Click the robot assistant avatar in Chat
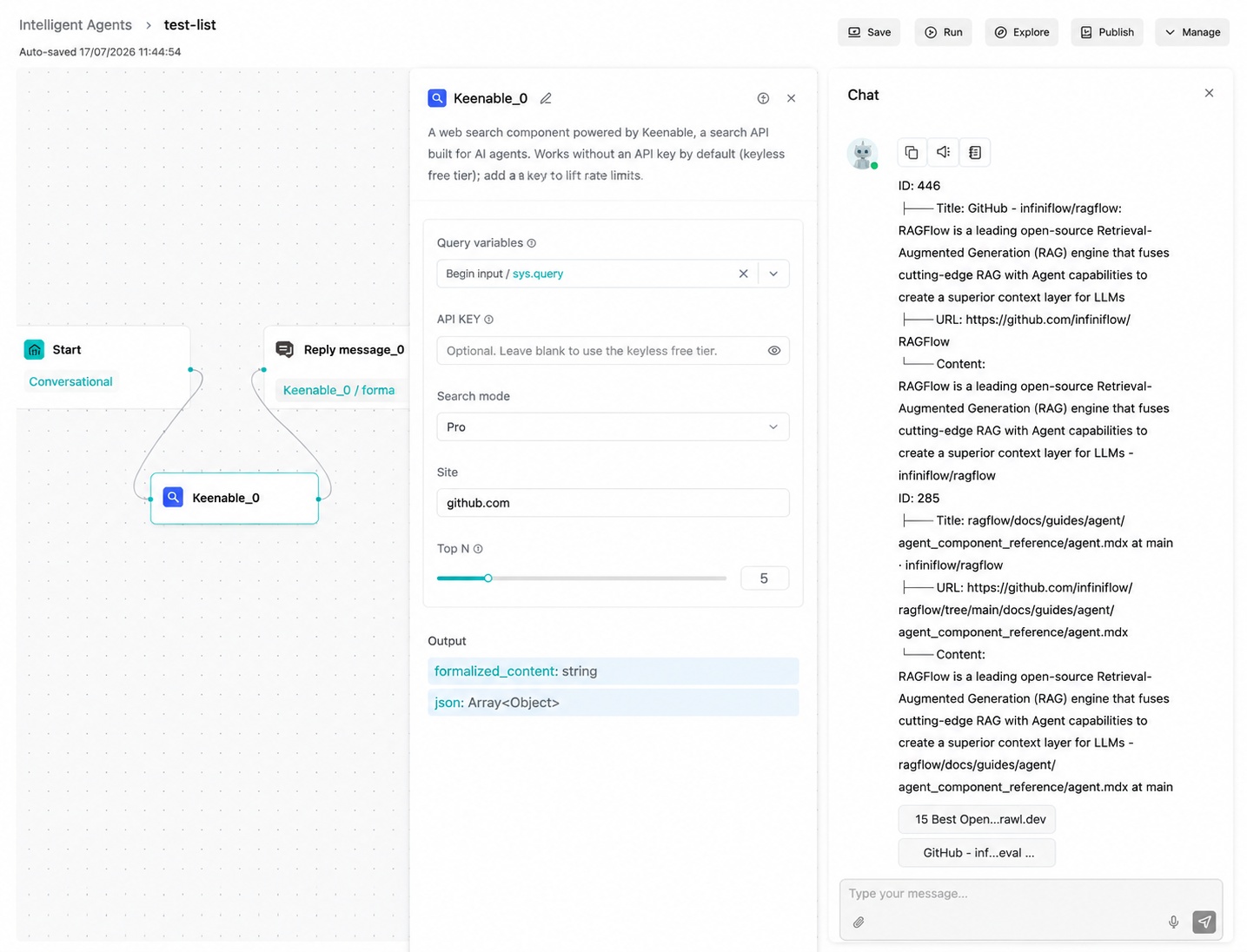The width and height of the screenshot is (1247, 952). click(x=862, y=154)
